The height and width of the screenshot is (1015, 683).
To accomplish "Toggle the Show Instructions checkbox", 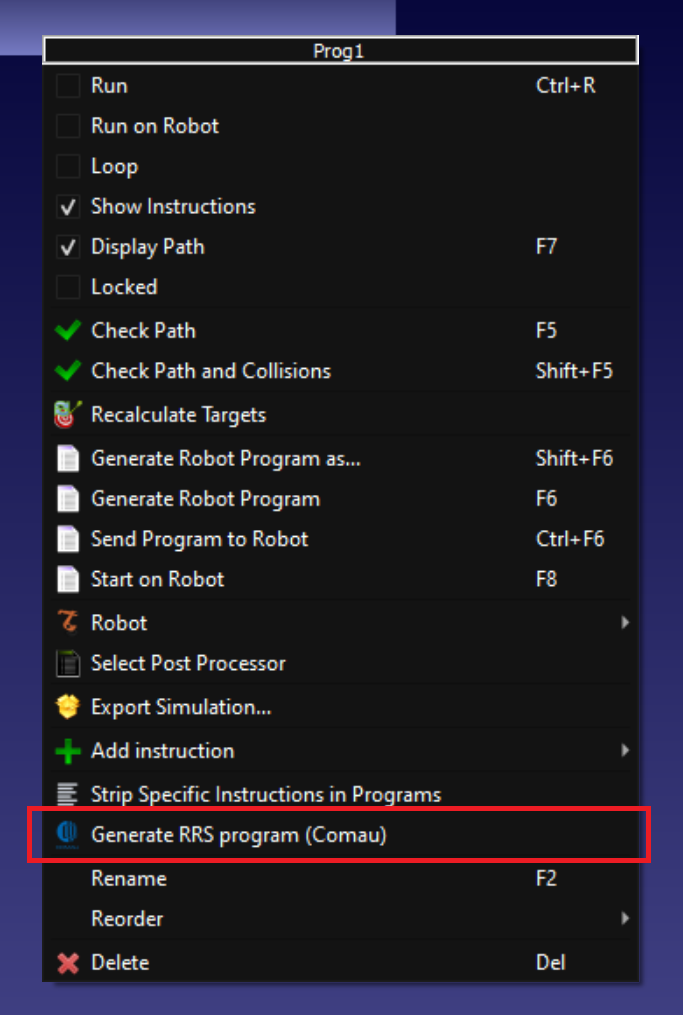I will click(x=68, y=207).
